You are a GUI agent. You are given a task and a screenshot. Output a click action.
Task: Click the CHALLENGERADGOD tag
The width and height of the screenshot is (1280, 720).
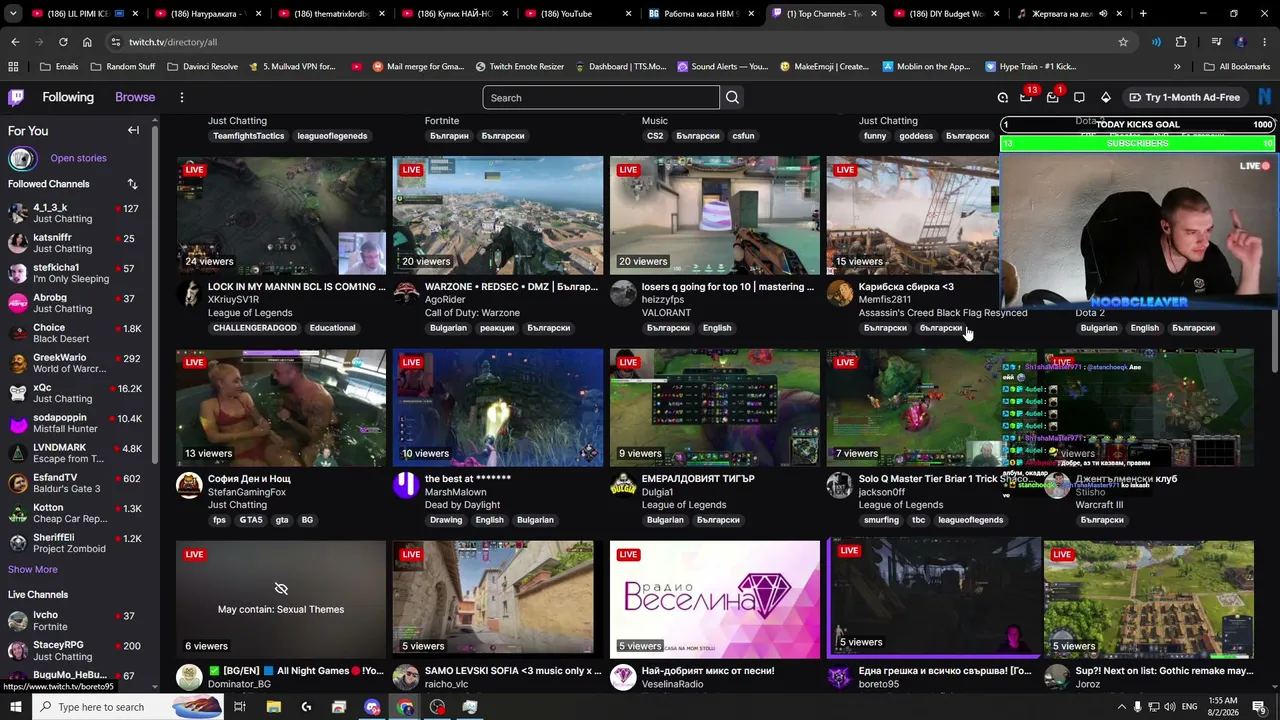(255, 328)
